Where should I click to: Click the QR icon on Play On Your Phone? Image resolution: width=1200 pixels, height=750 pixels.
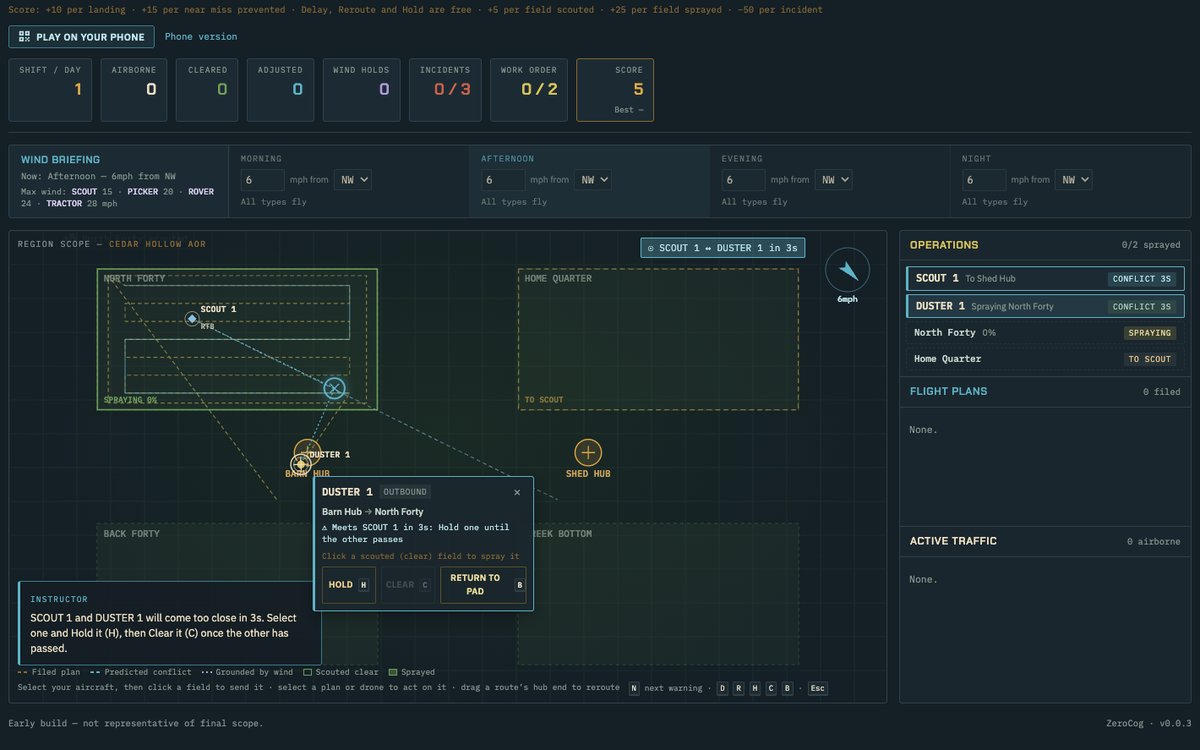coord(24,37)
